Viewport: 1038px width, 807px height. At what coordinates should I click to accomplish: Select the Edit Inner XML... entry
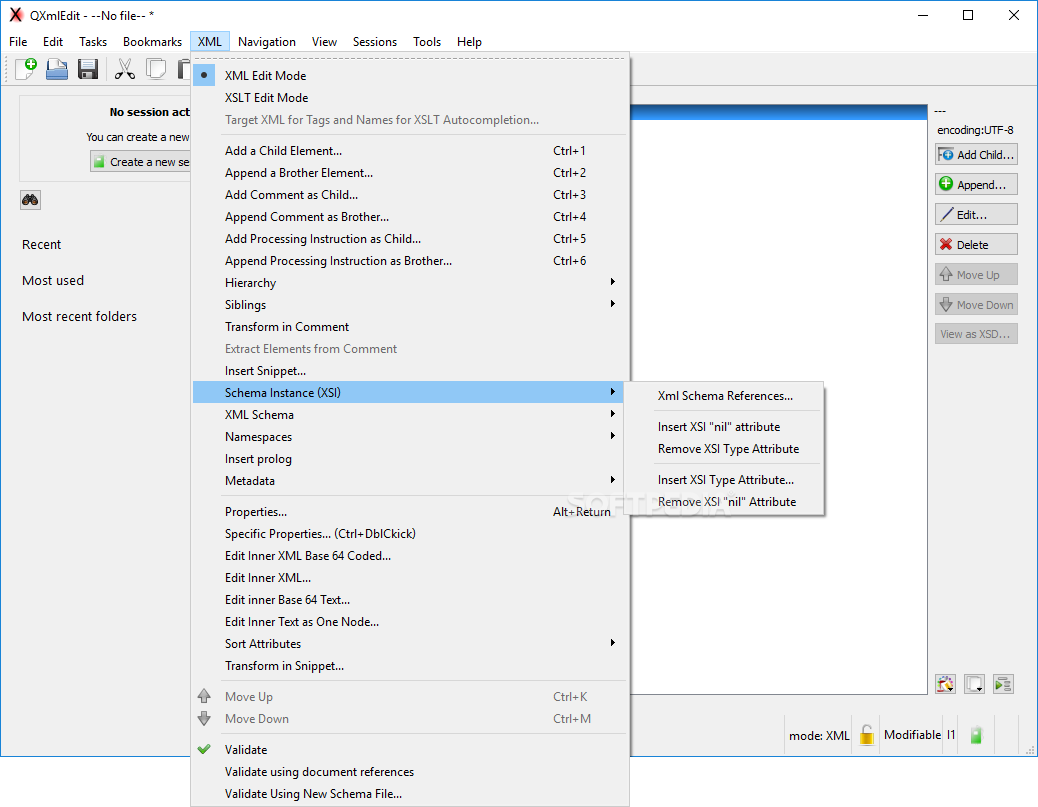click(x=410, y=578)
